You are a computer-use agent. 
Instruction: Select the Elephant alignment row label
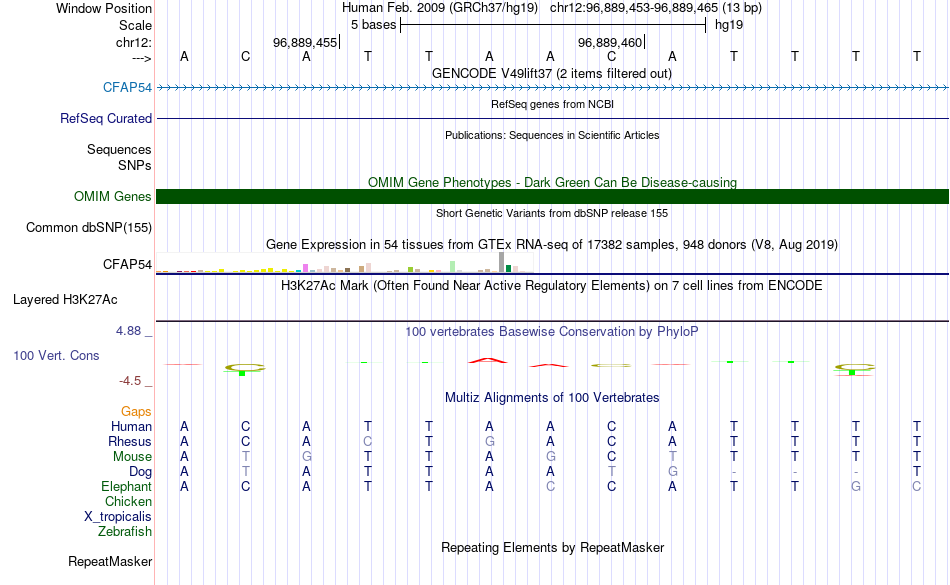[x=126, y=486]
